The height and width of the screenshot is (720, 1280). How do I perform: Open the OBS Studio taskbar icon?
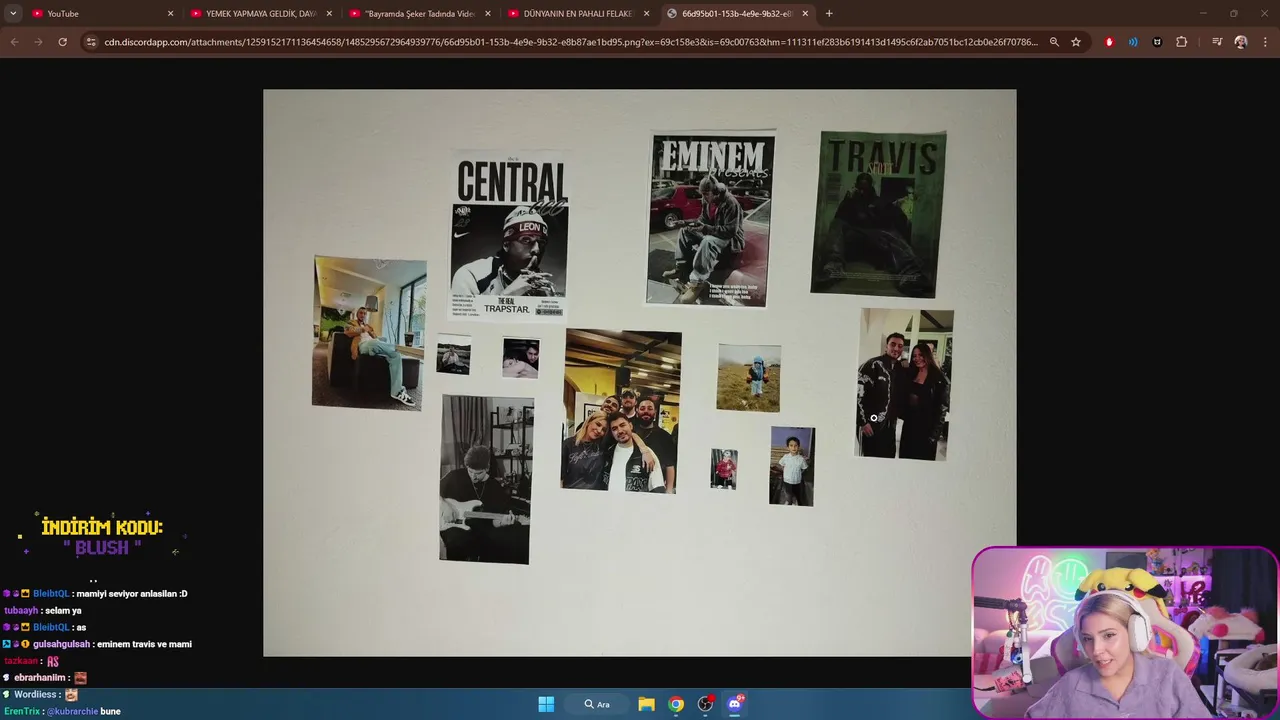click(x=706, y=704)
